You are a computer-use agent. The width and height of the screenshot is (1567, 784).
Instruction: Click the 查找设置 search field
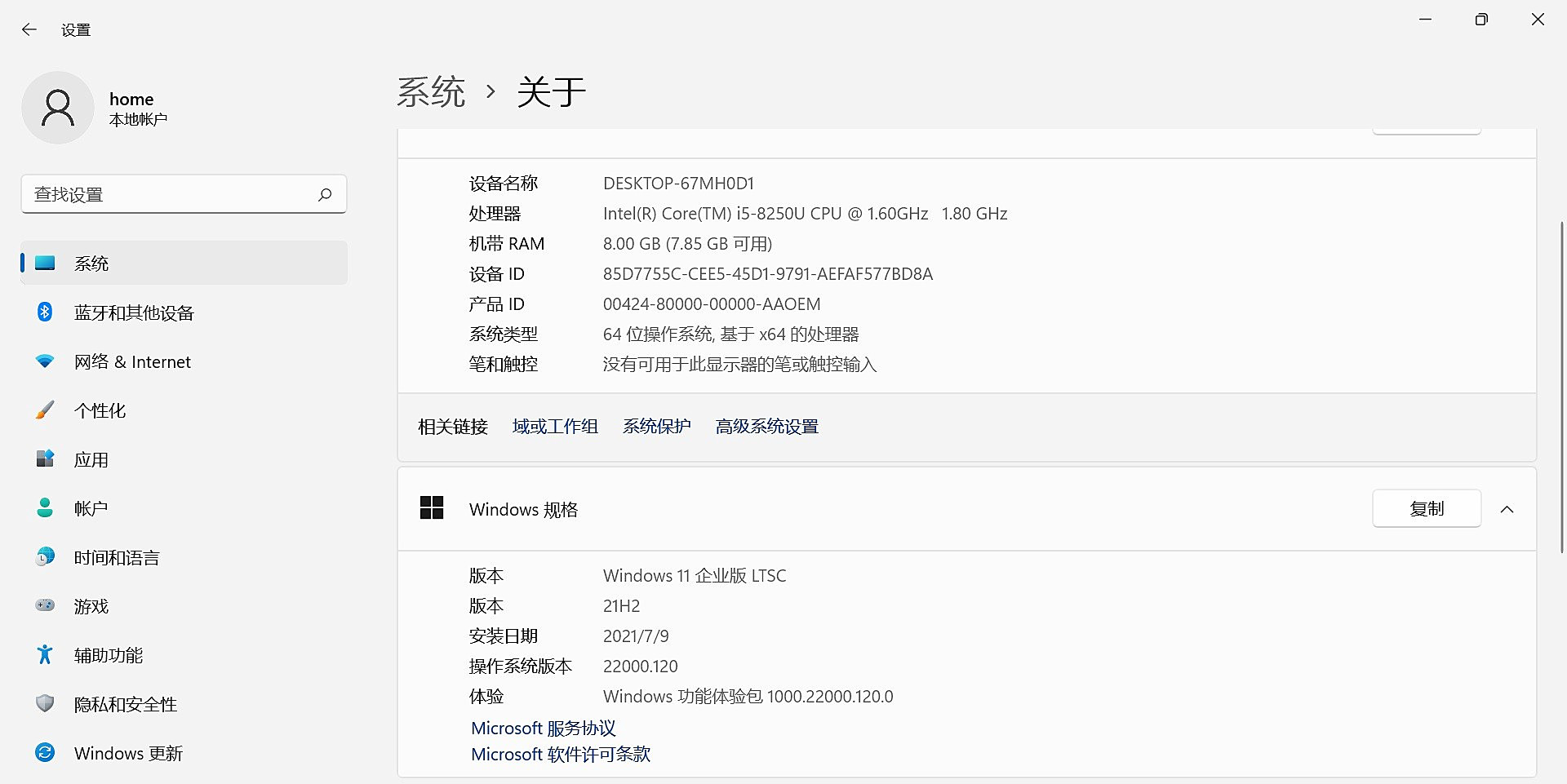pyautogui.click(x=184, y=194)
